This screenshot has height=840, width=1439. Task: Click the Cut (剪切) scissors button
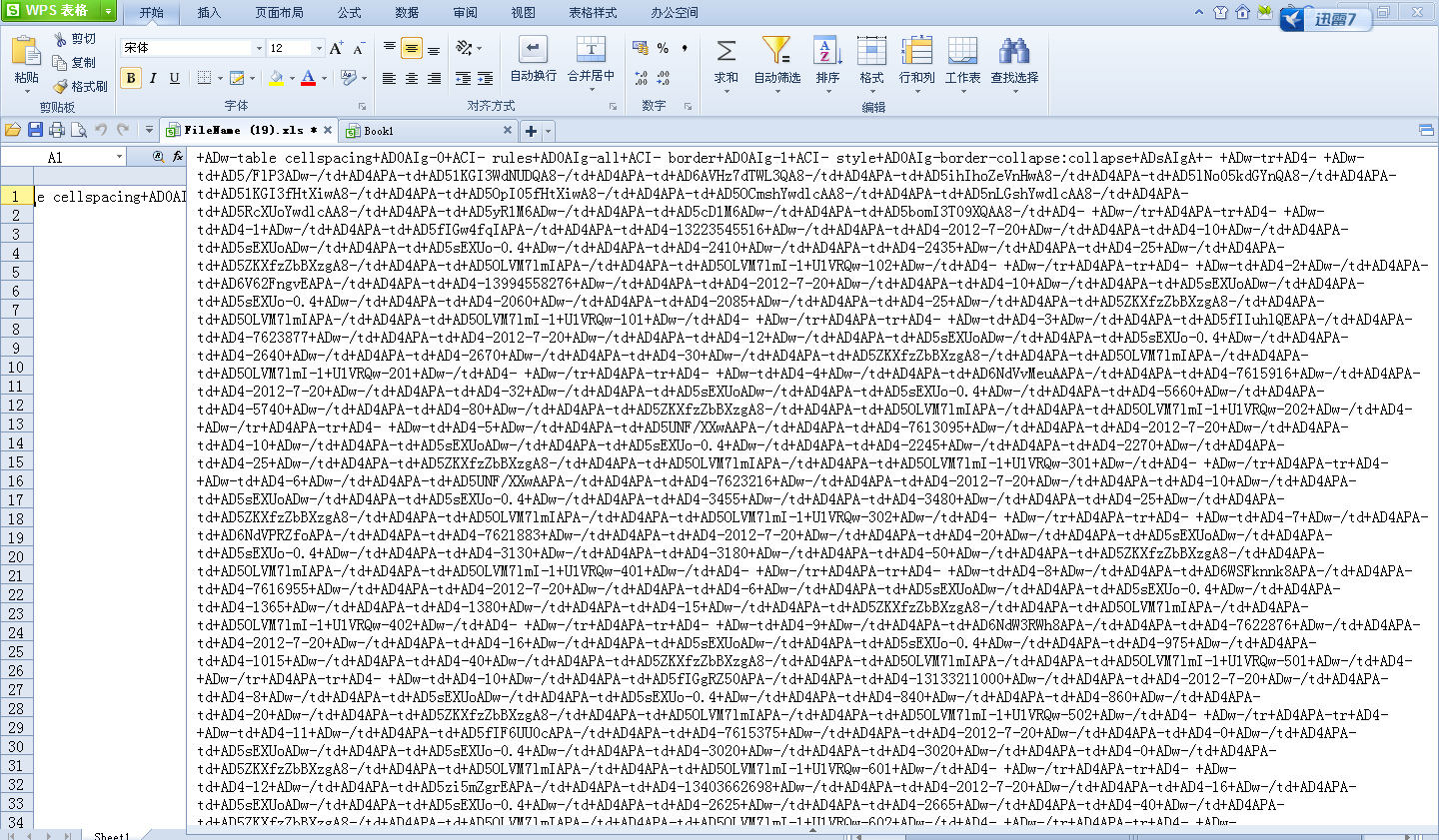[x=75, y=39]
